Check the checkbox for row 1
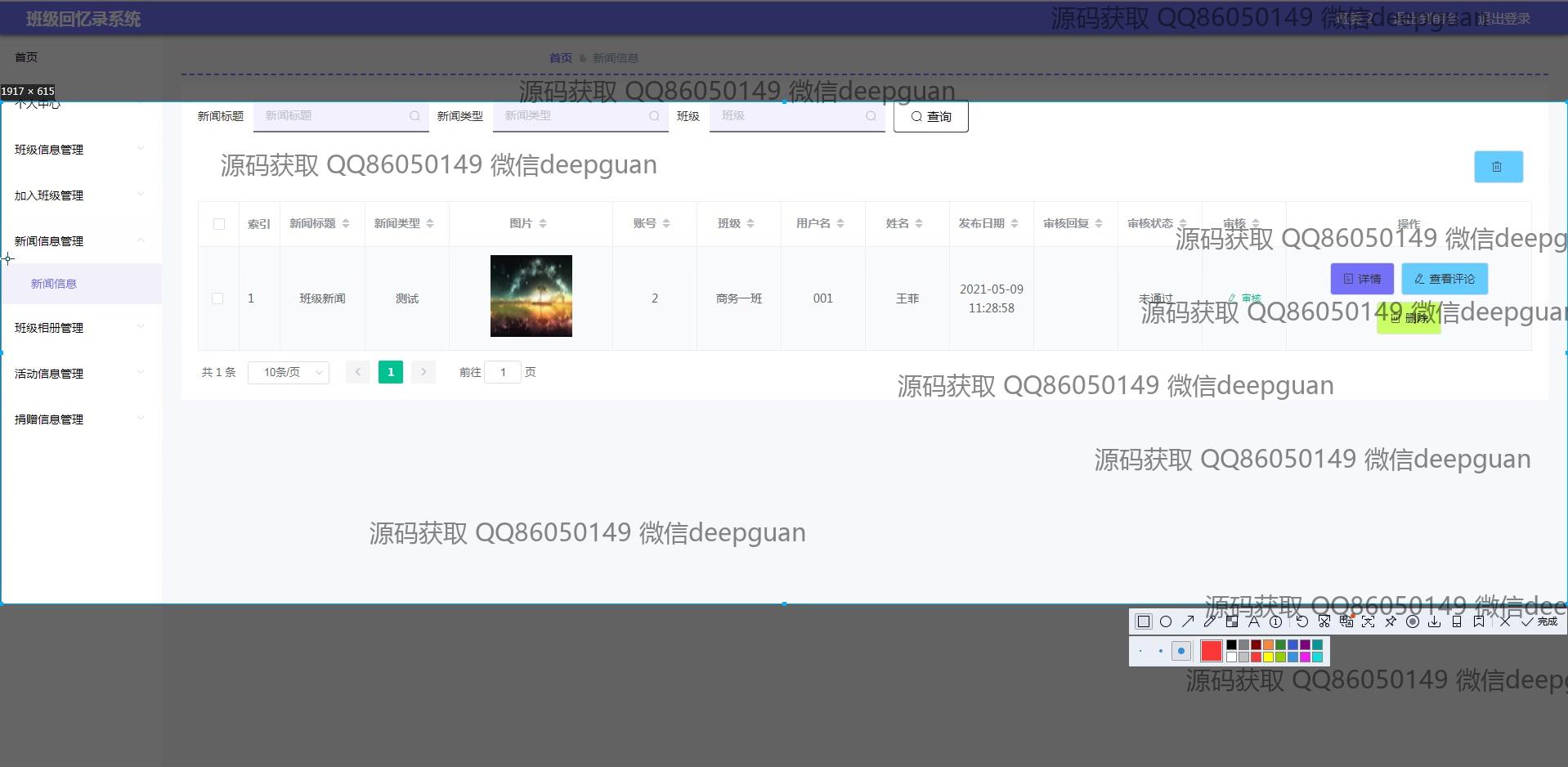Image resolution: width=1568 pixels, height=767 pixels. point(217,298)
